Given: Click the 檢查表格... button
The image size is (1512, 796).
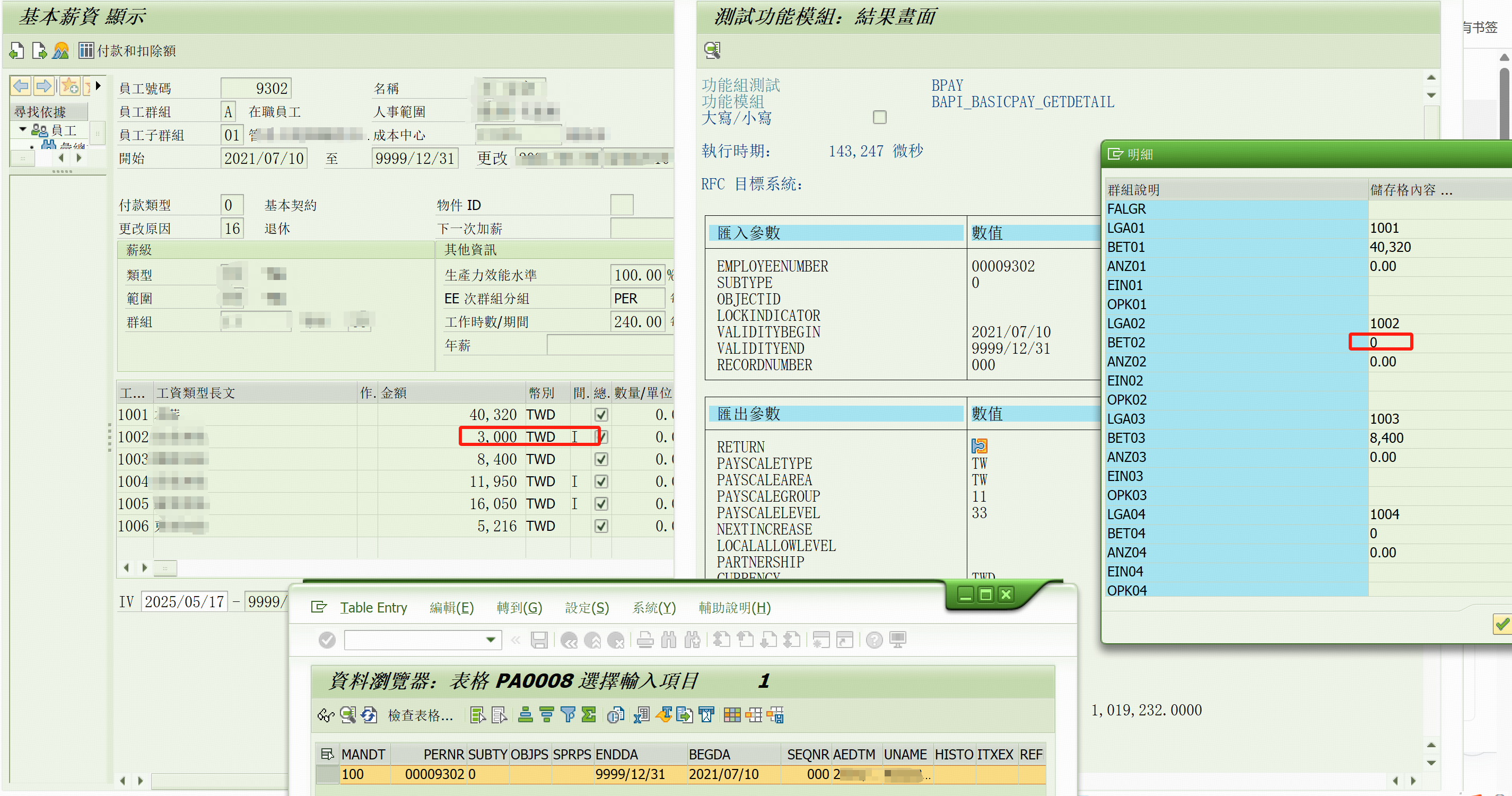Looking at the screenshot, I should coord(420,715).
